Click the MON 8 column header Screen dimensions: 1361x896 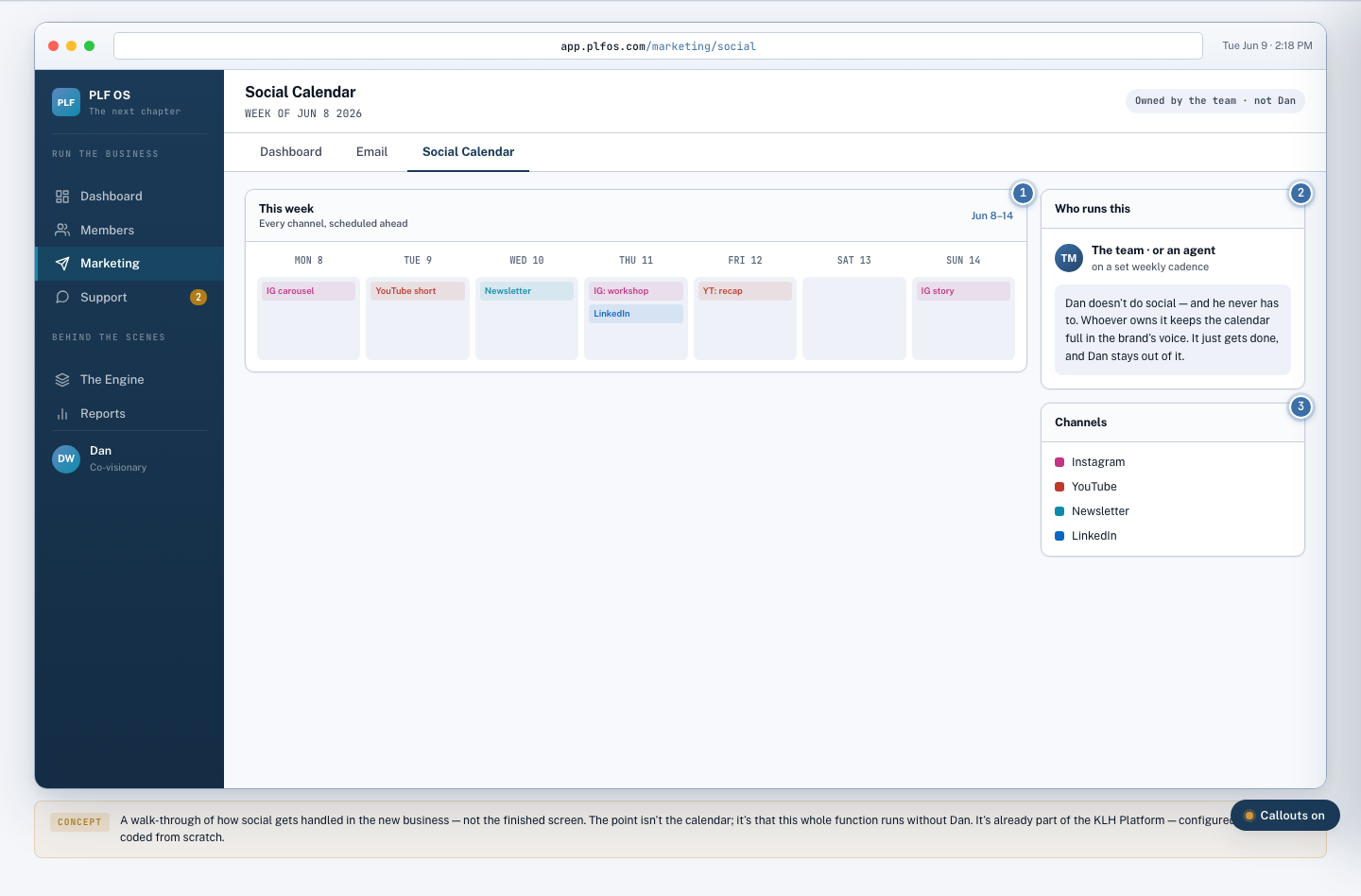tap(308, 260)
